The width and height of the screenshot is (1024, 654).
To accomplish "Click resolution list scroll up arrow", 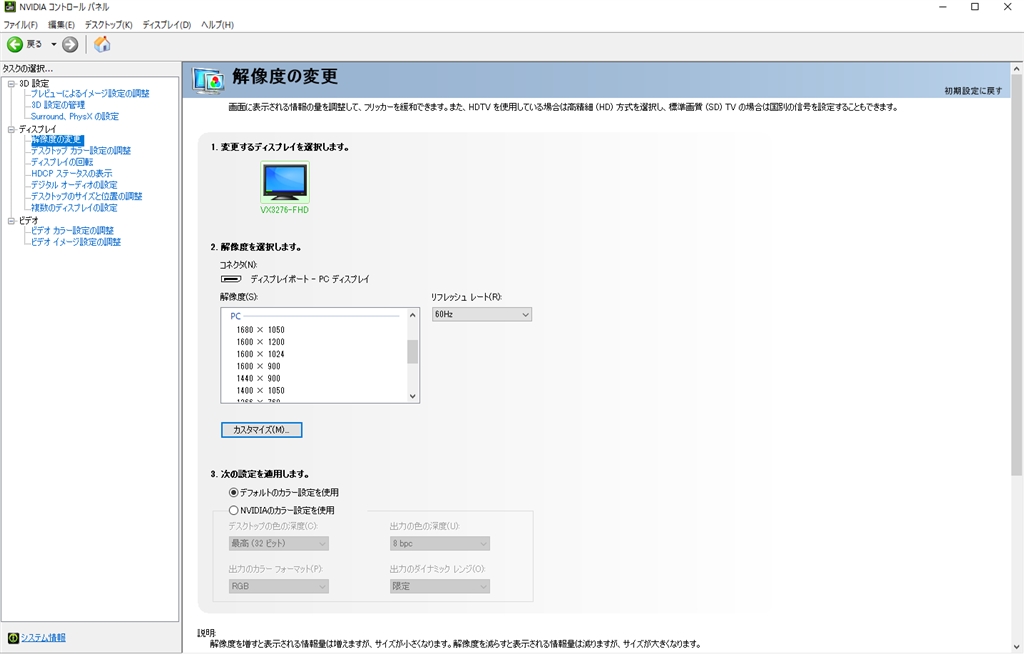I will click(412, 315).
